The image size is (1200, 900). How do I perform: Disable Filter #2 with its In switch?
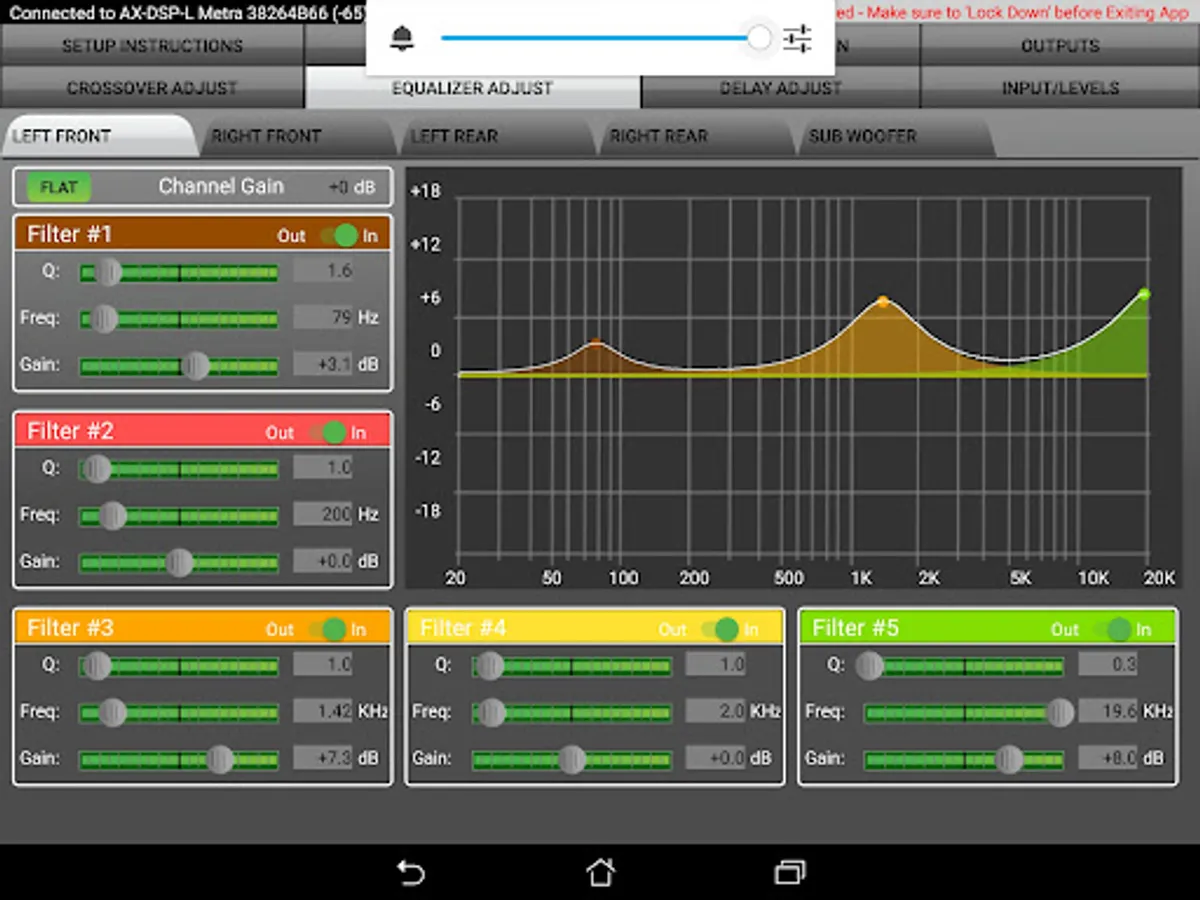pos(329,433)
